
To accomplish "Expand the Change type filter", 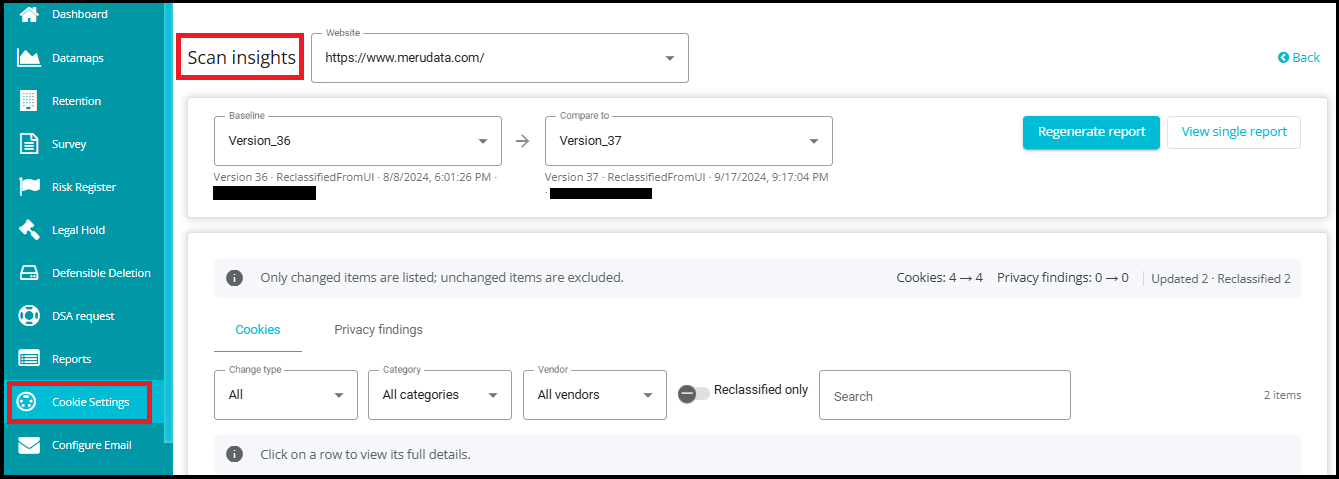I will click(x=286, y=395).
